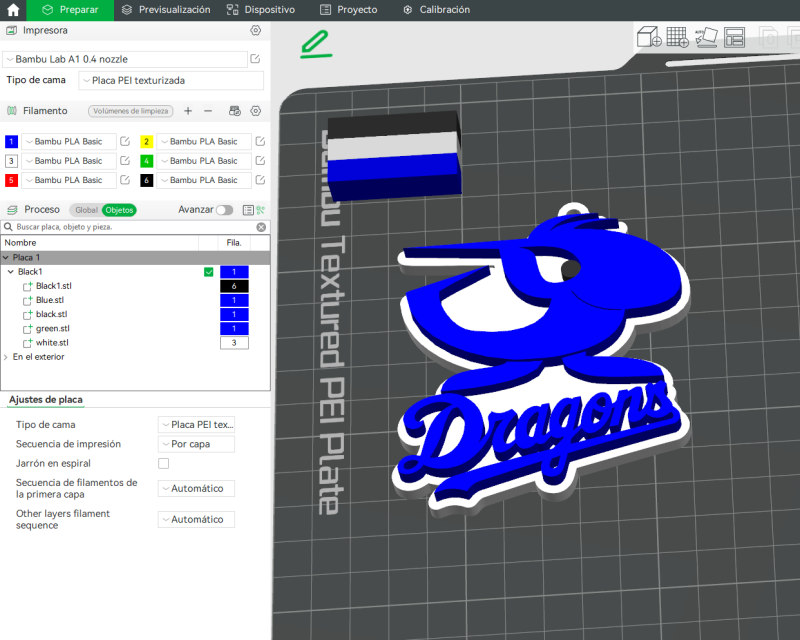Image resolution: width=800 pixels, height=640 pixels.
Task: Click filament 2 yellow color swatch
Action: (146, 141)
